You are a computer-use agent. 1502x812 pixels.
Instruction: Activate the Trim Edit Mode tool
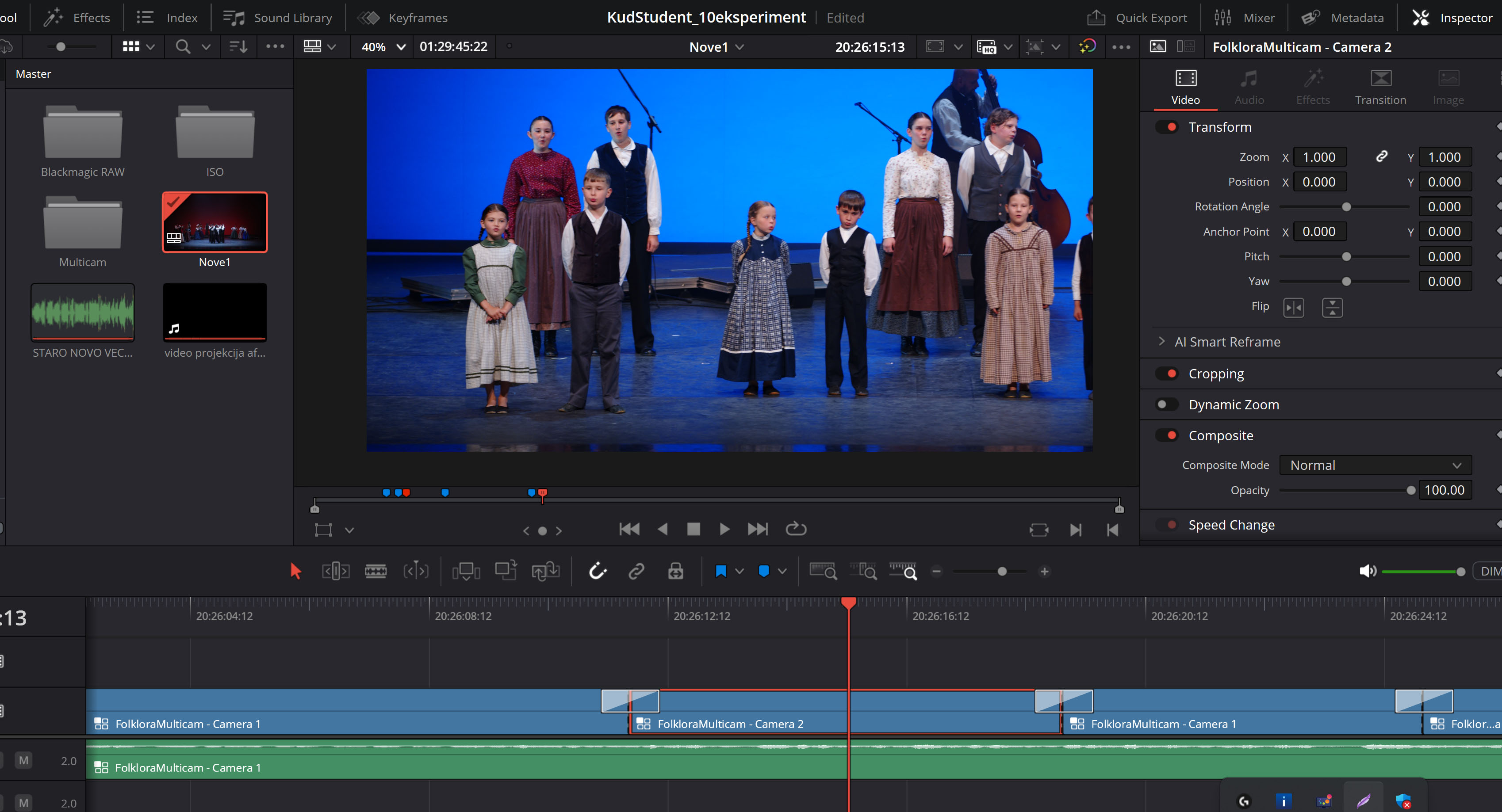[336, 571]
